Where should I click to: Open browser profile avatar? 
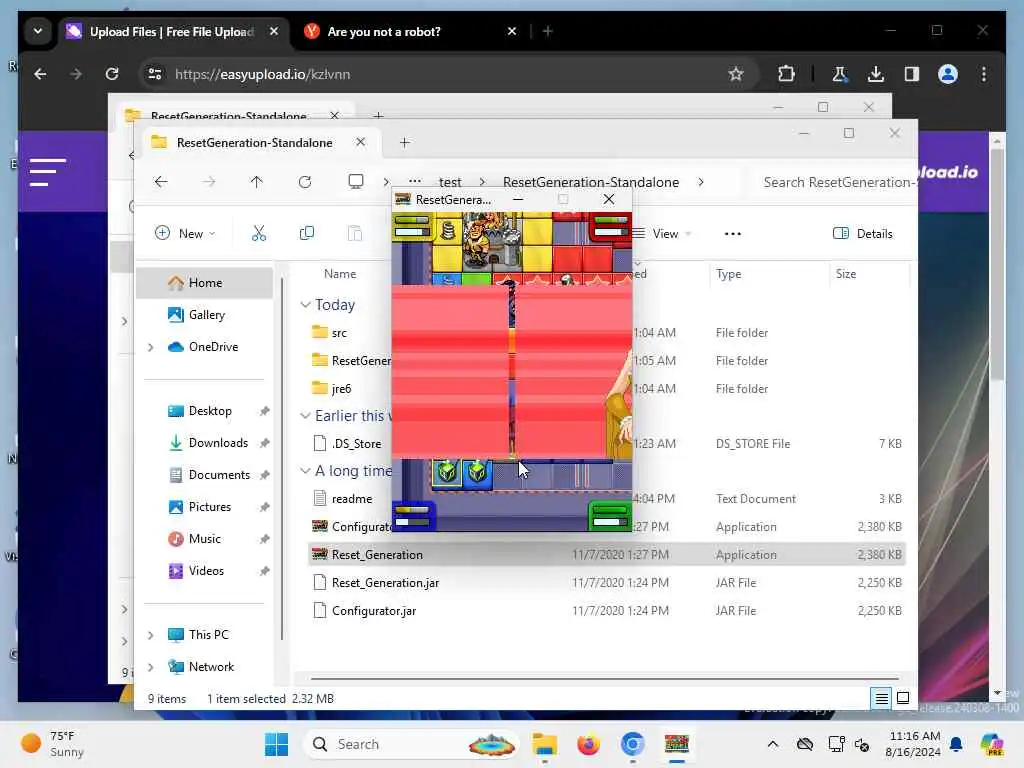coord(948,74)
